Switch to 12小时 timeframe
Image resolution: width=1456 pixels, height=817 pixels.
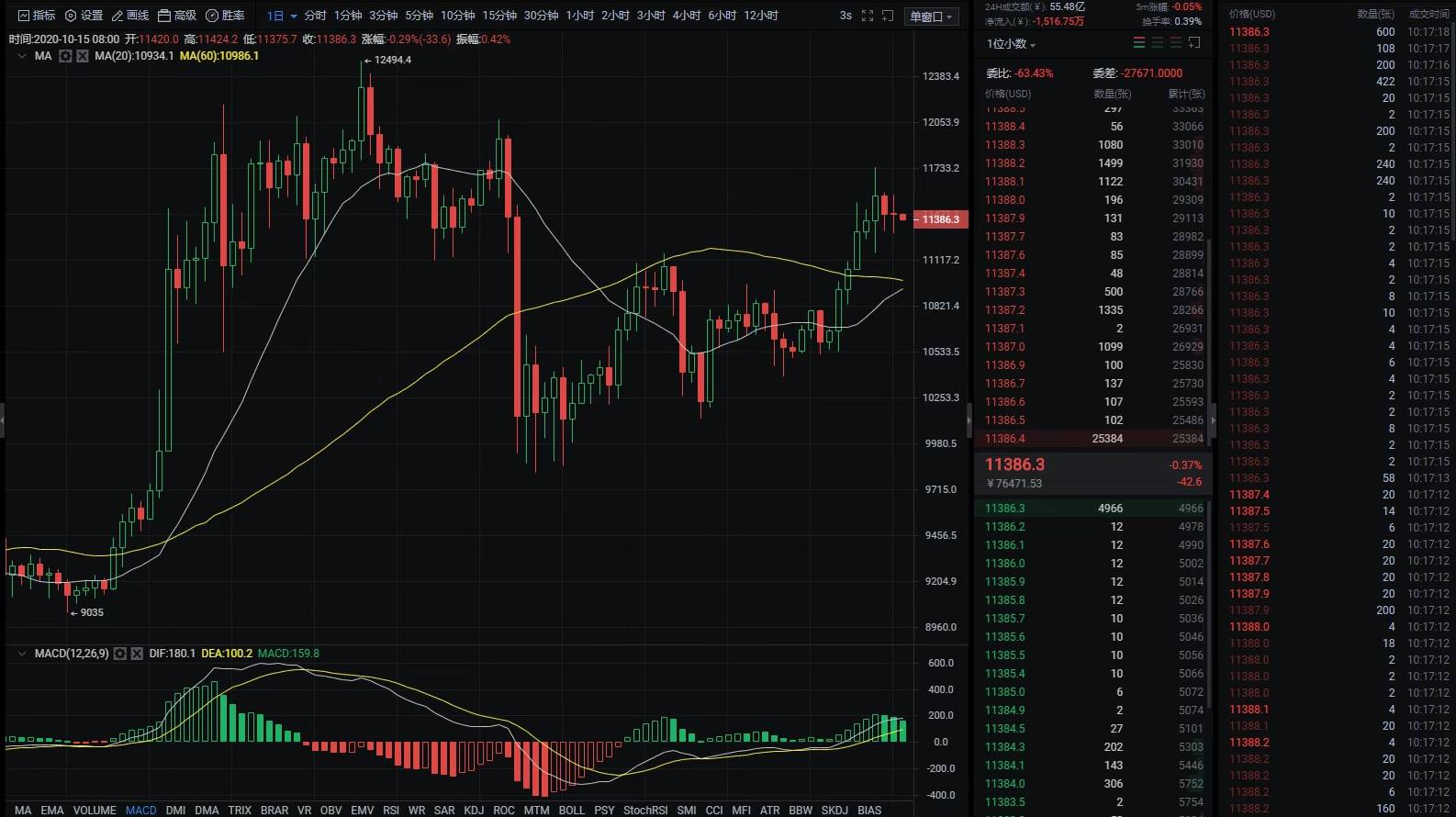(761, 16)
